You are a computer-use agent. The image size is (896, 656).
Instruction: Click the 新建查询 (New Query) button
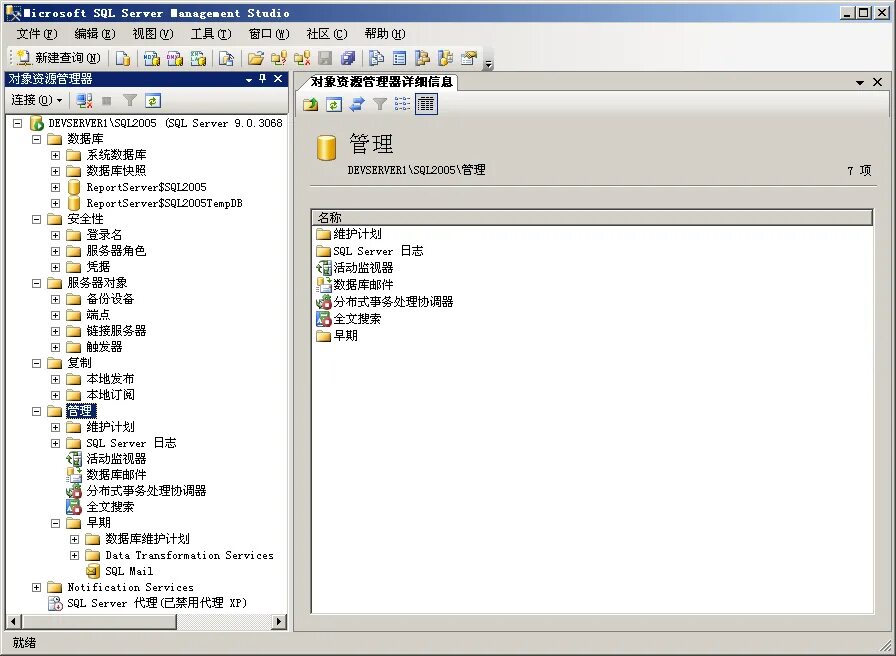[58, 58]
